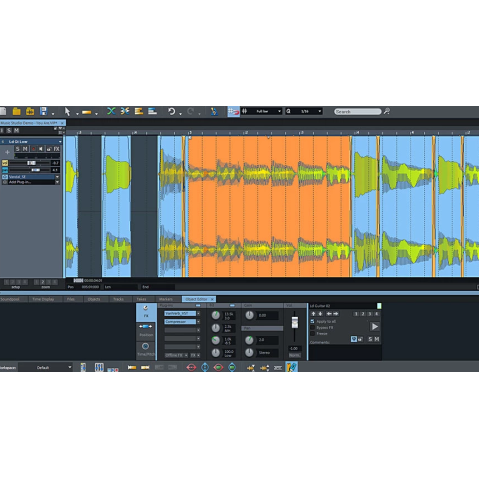This screenshot has width=479, height=479.
Task: Select the orange range mode tool
Action: coord(86,112)
